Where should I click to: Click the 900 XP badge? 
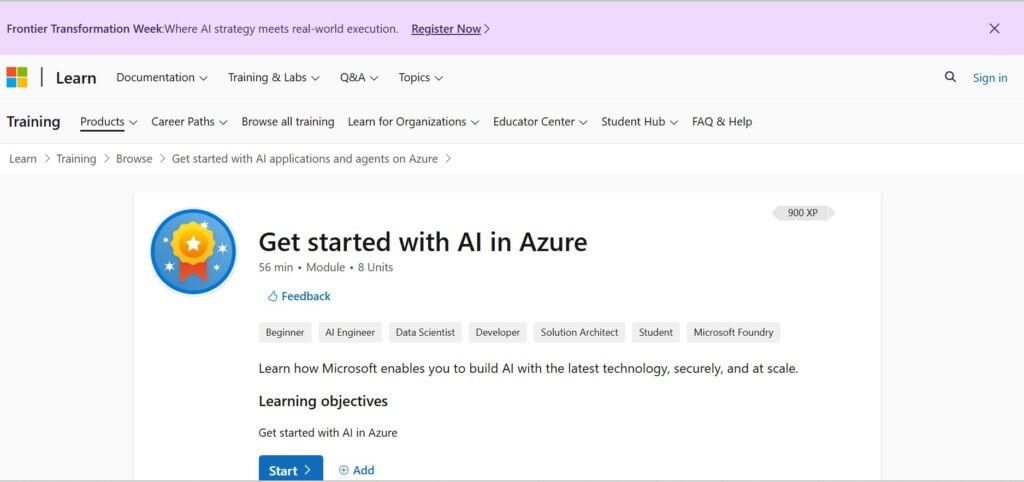(803, 213)
